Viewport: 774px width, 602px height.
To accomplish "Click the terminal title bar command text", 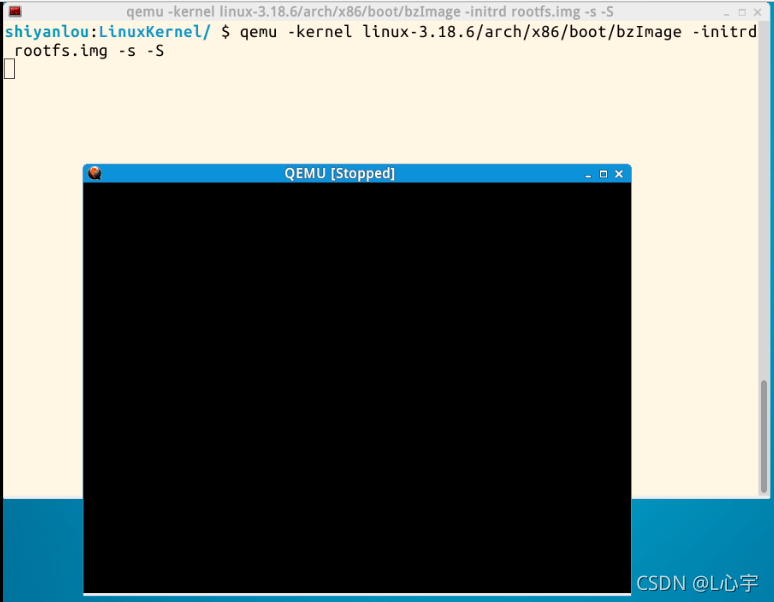I will pos(370,11).
